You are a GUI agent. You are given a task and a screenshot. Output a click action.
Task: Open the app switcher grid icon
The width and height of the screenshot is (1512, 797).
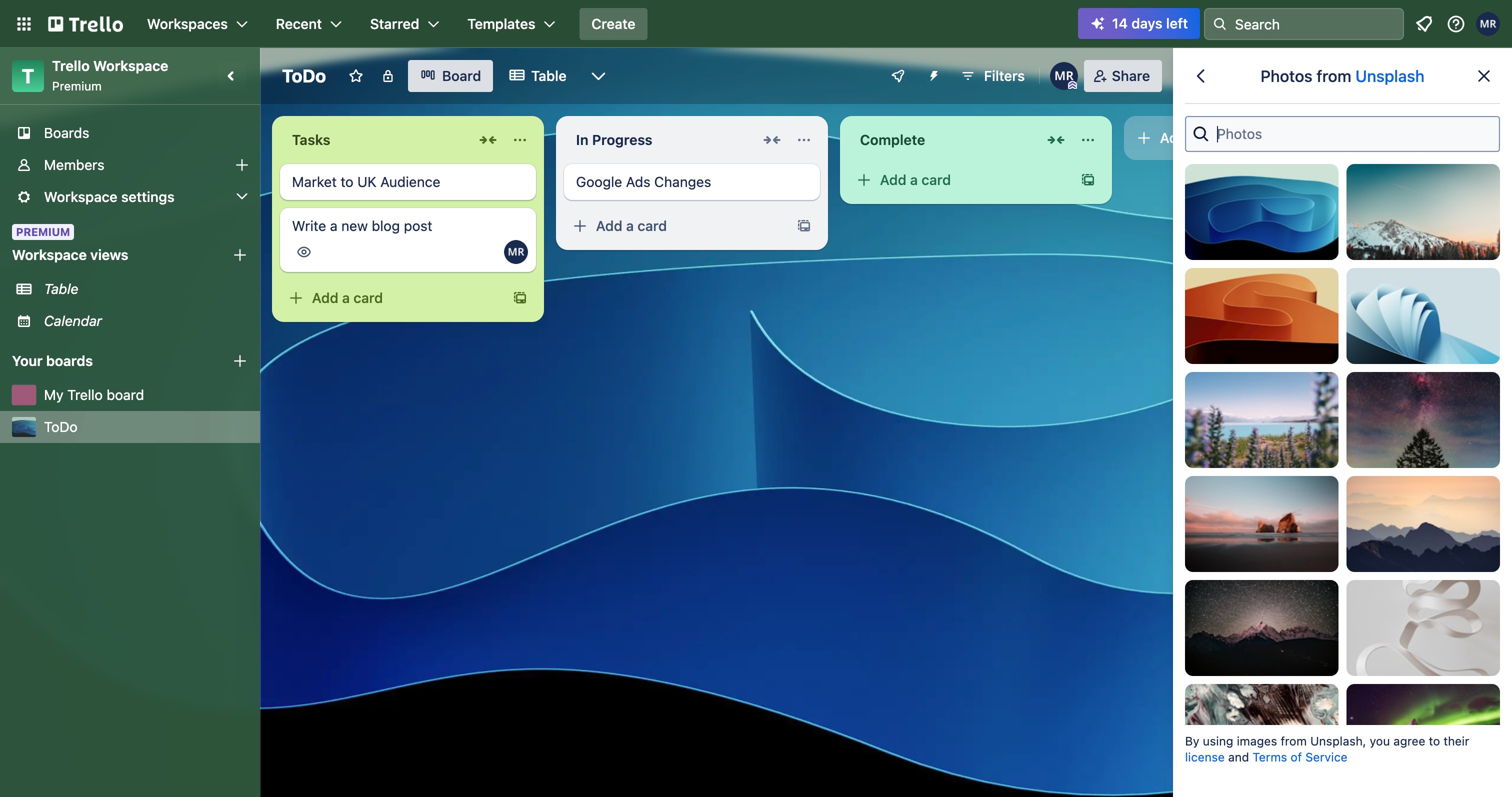pyautogui.click(x=24, y=24)
